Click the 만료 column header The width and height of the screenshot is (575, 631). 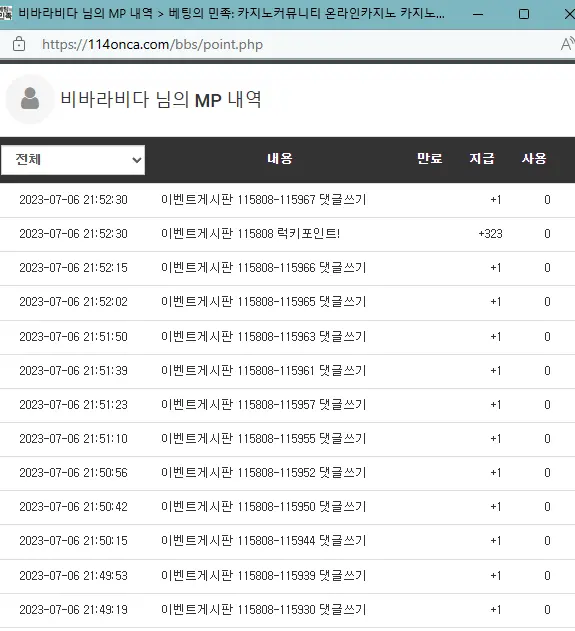(429, 159)
